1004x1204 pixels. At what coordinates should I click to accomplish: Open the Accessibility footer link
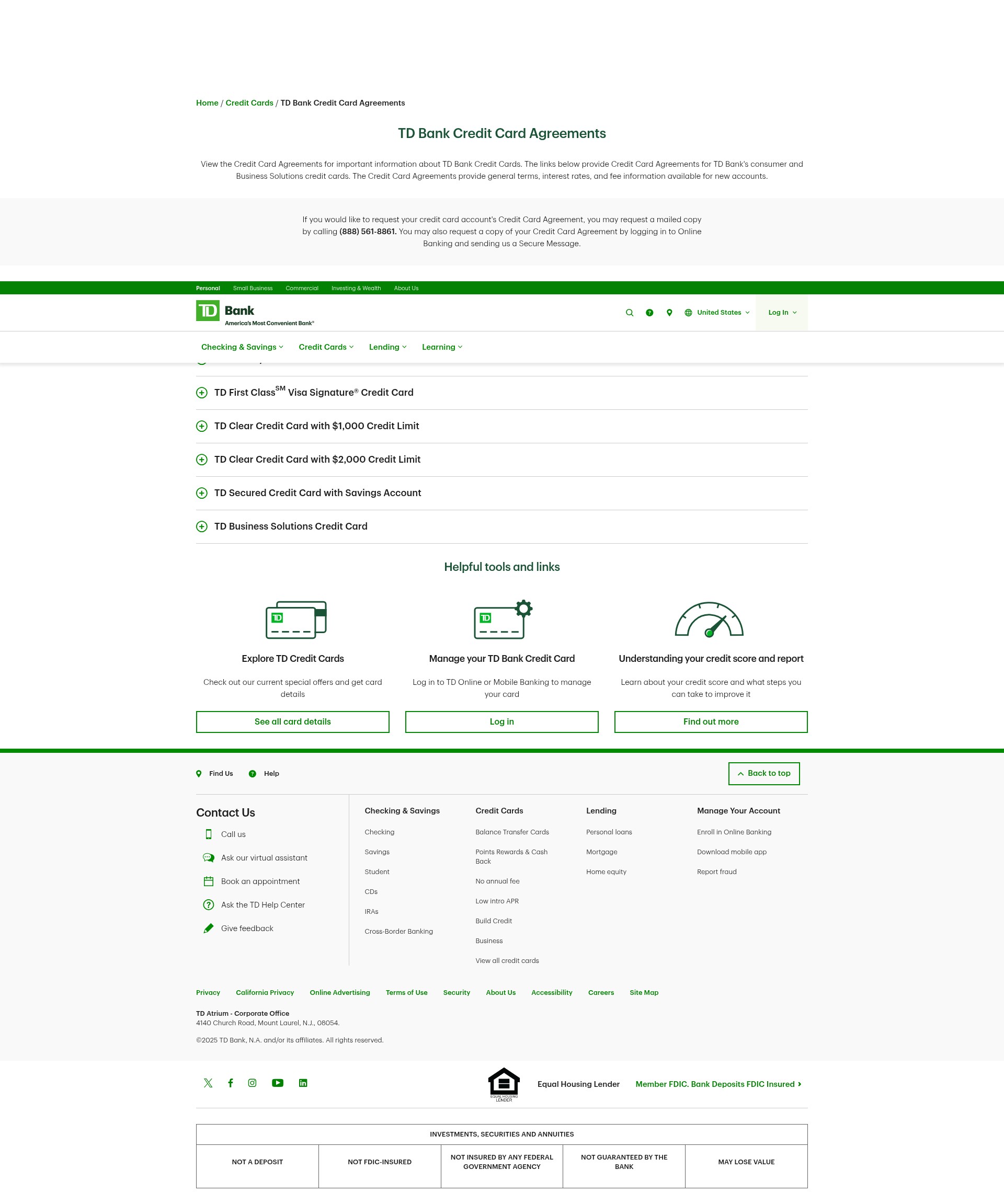pyautogui.click(x=552, y=992)
